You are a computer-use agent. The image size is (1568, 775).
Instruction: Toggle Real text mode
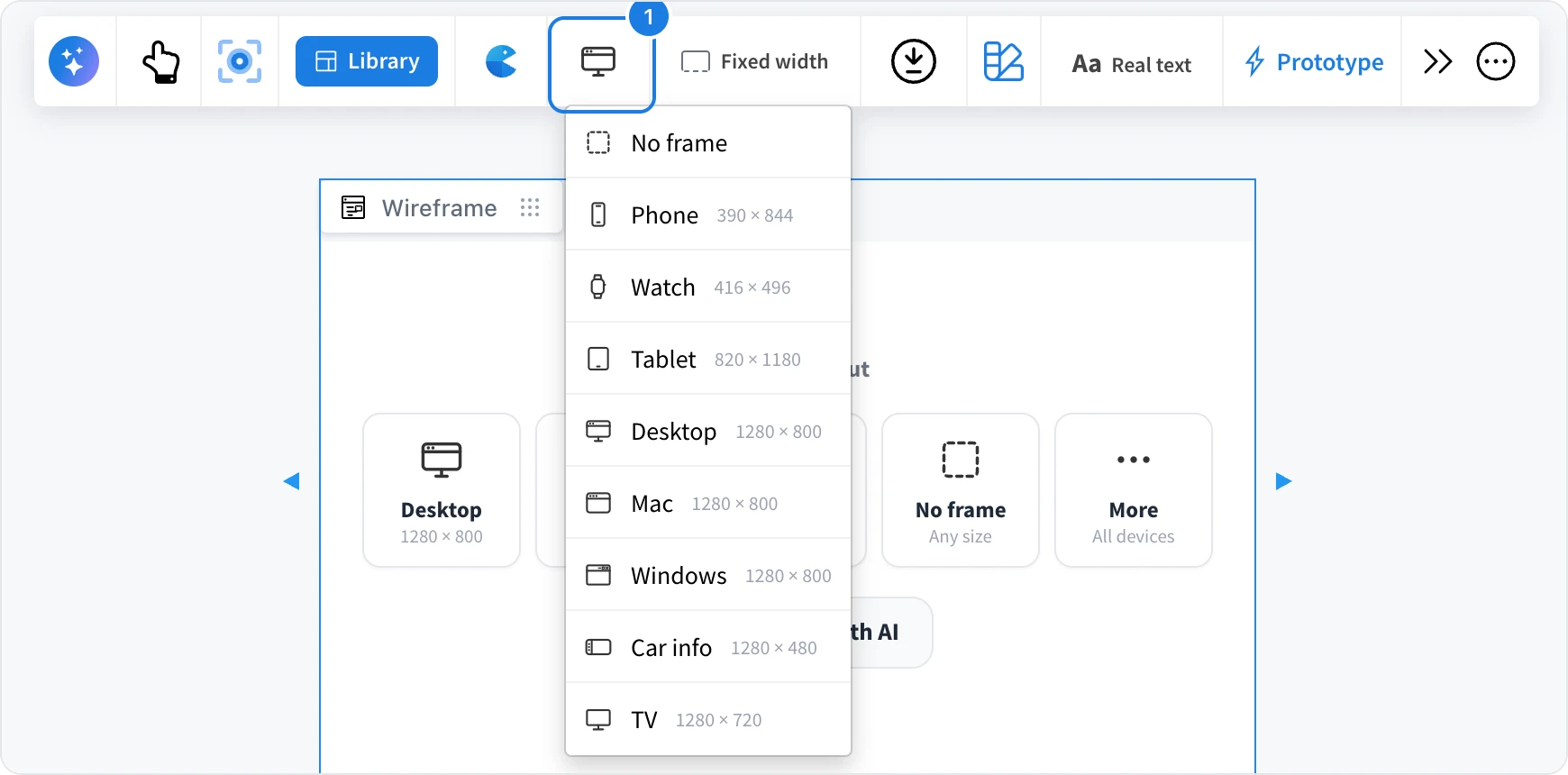[1132, 64]
